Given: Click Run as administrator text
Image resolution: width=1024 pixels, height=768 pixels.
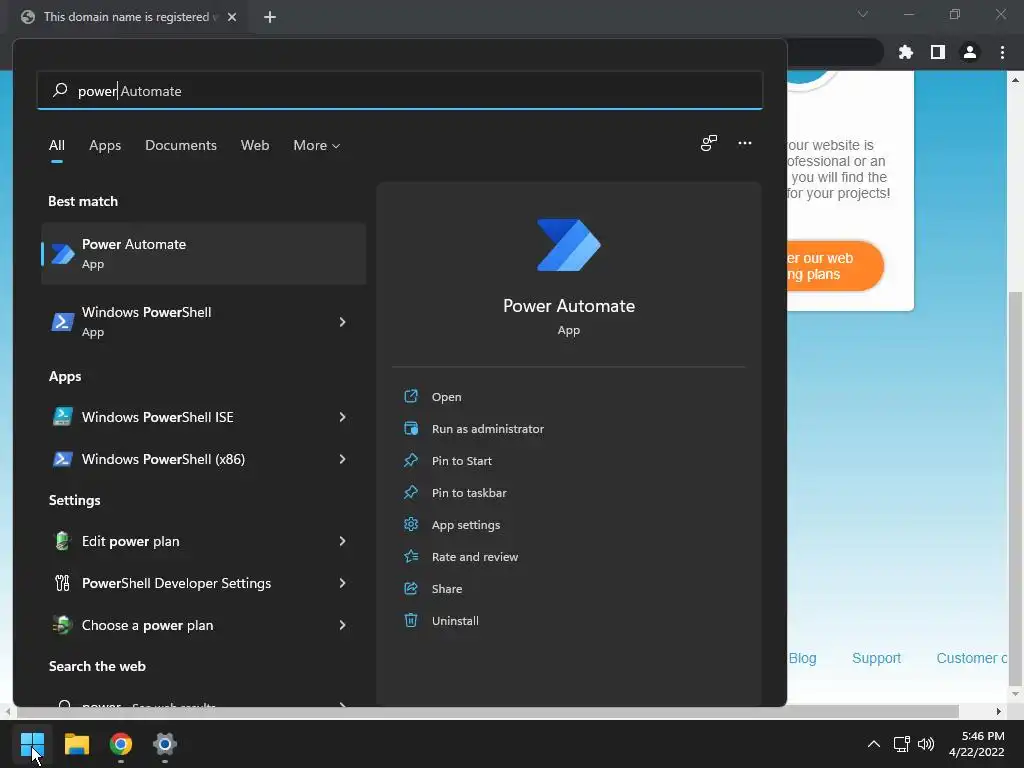Looking at the screenshot, I should (x=488, y=428).
